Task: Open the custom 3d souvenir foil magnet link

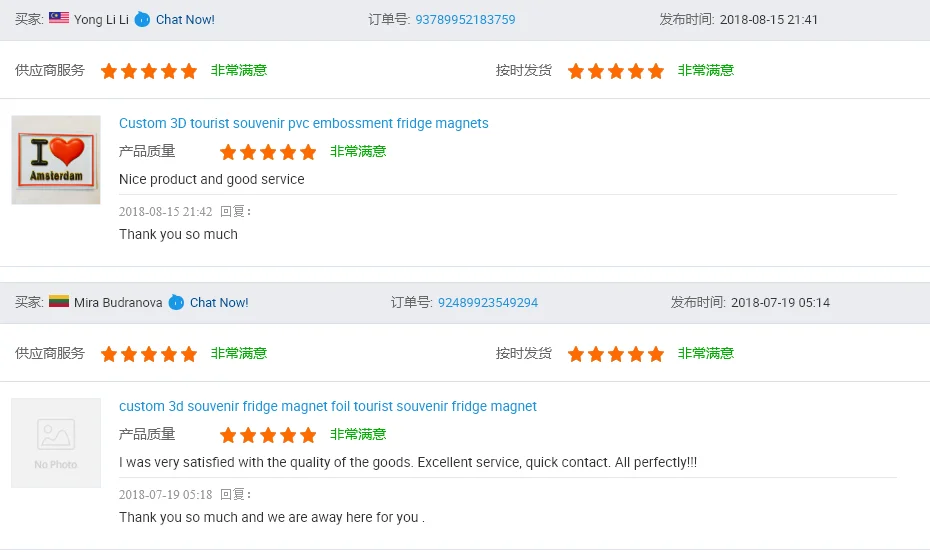Action: 327,406
